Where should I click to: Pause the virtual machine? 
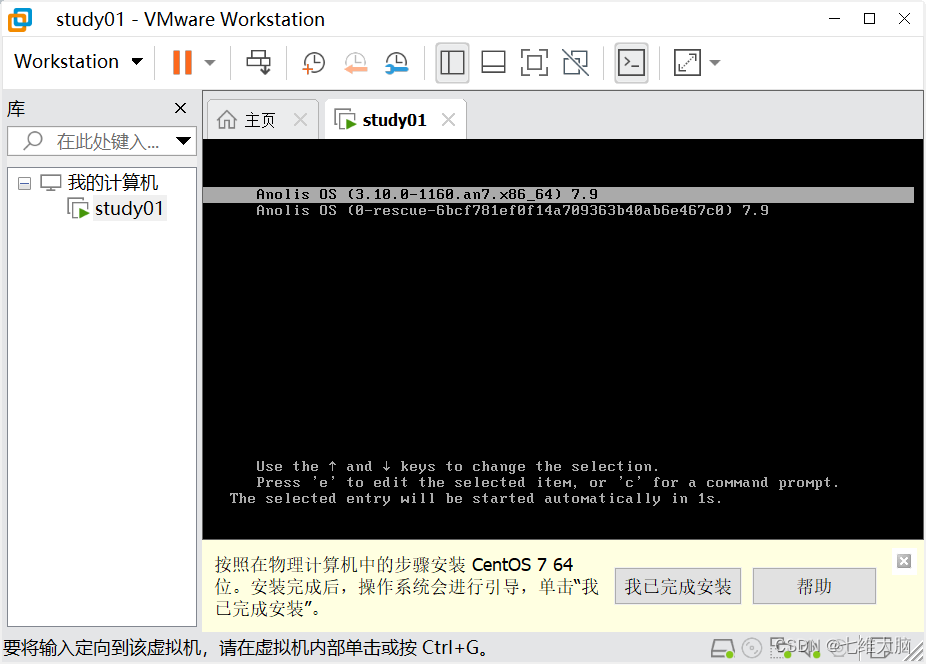[182, 62]
